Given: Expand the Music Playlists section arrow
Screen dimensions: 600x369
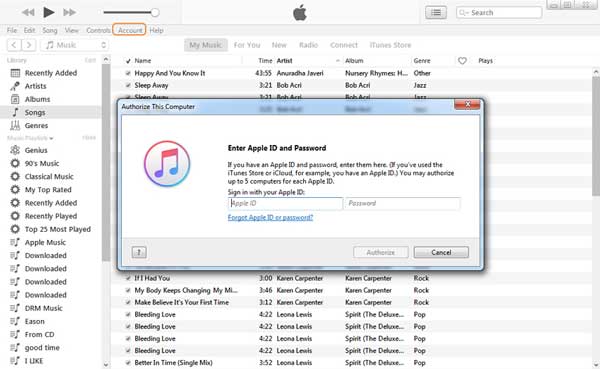Looking at the screenshot, I should click(51, 138).
